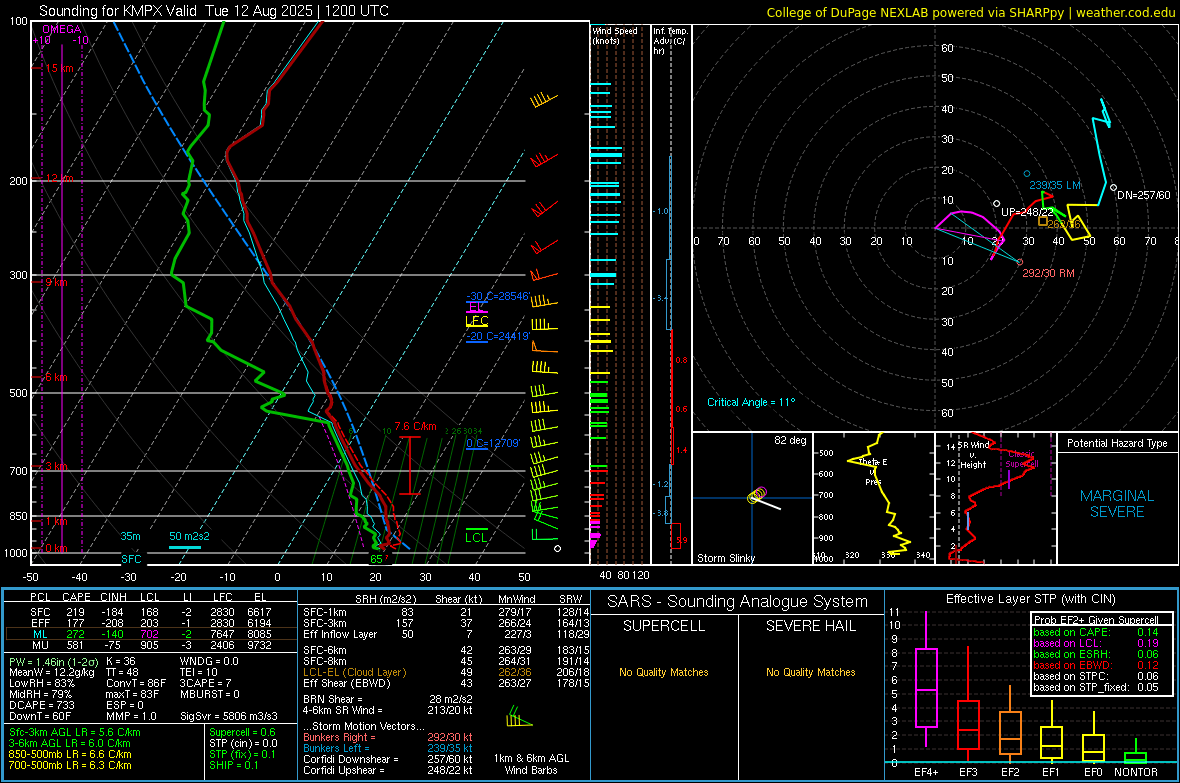Click the '82 deg' slinky tilt value
This screenshot has height=783, width=1180.
coord(790,440)
